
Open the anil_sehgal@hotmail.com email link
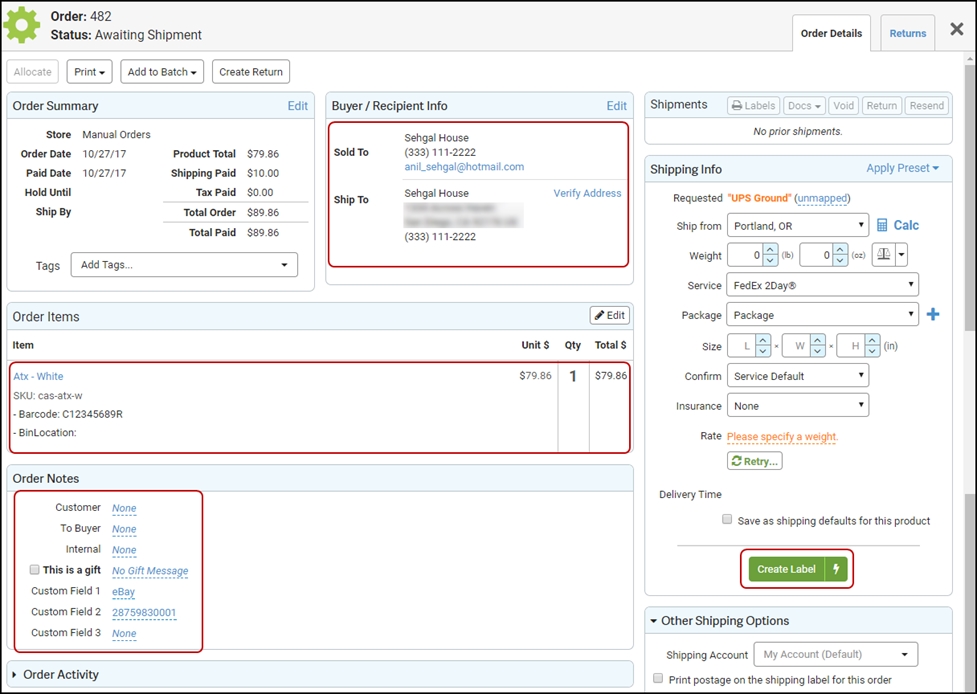464,167
